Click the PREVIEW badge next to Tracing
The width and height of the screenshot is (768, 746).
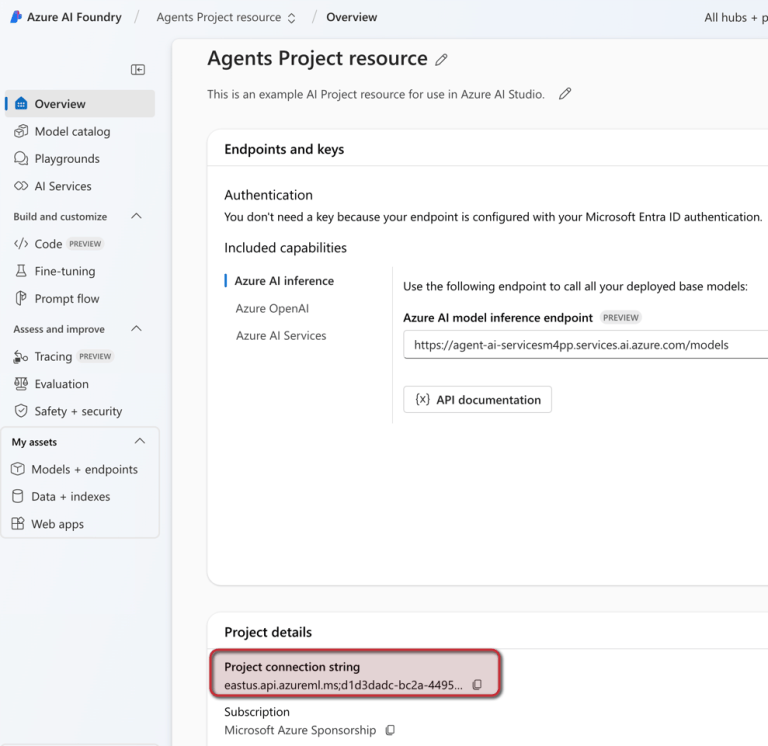[95, 356]
